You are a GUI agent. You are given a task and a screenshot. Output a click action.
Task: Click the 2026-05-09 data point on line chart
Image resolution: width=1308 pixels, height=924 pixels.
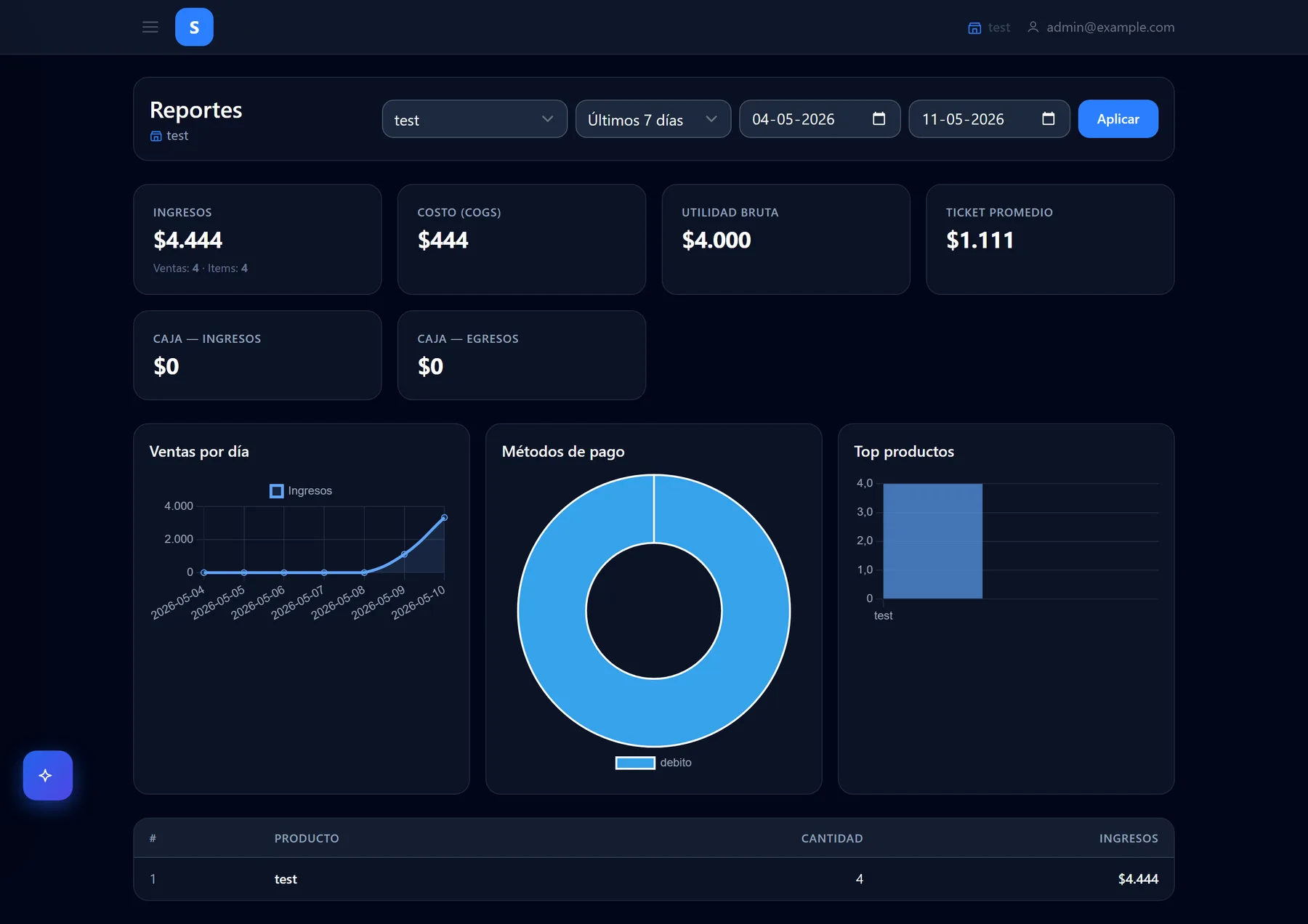point(404,554)
